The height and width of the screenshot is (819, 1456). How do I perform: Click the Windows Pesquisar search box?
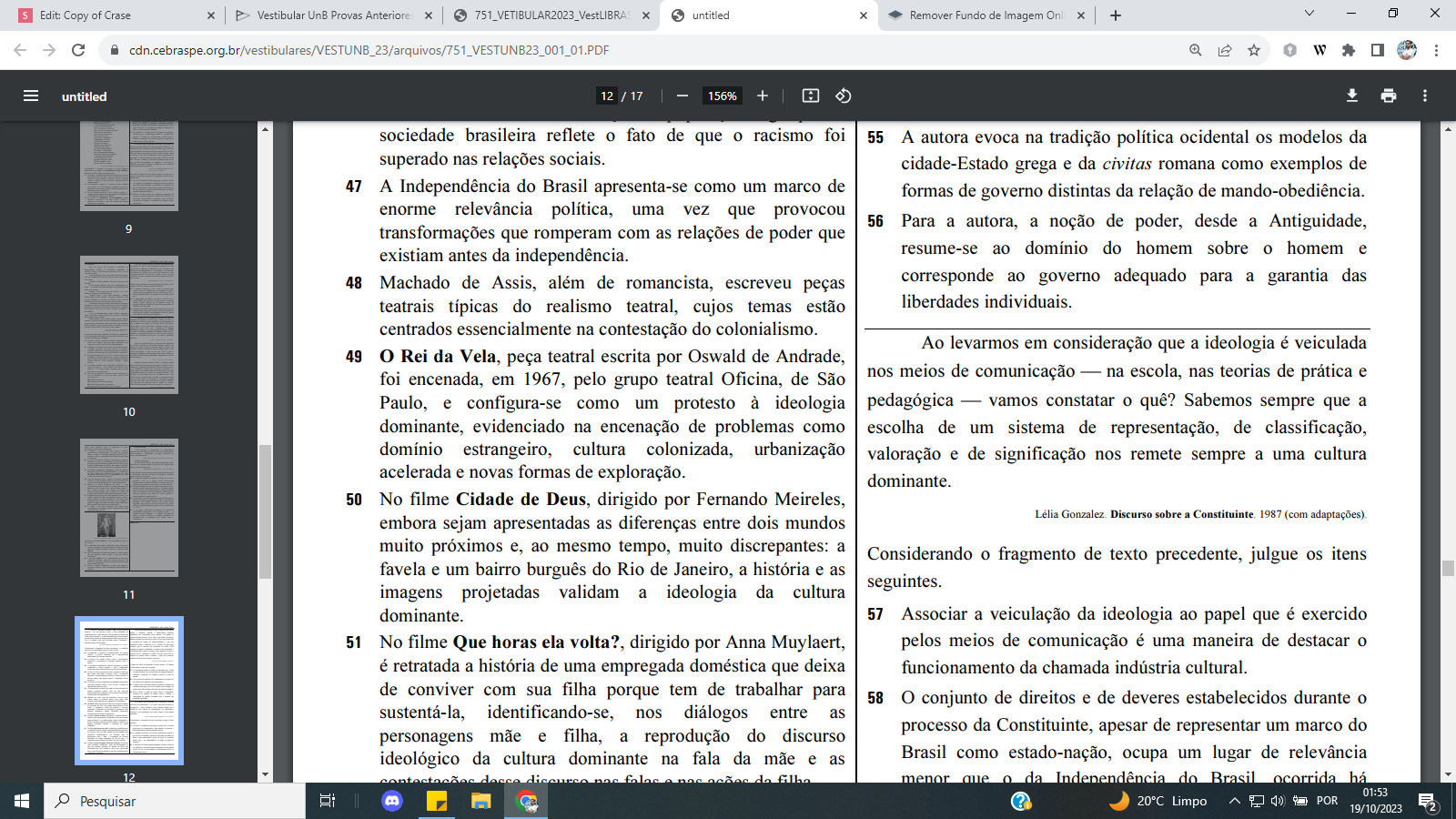tap(175, 801)
